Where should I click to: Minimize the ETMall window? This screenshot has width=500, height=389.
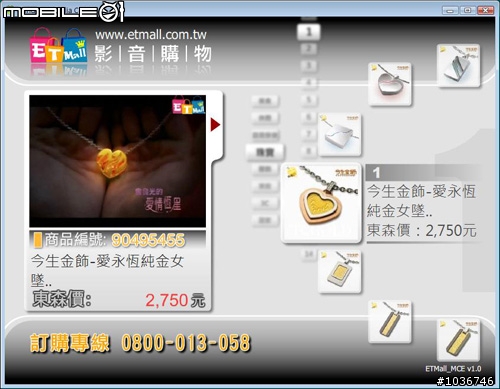pos(450,10)
